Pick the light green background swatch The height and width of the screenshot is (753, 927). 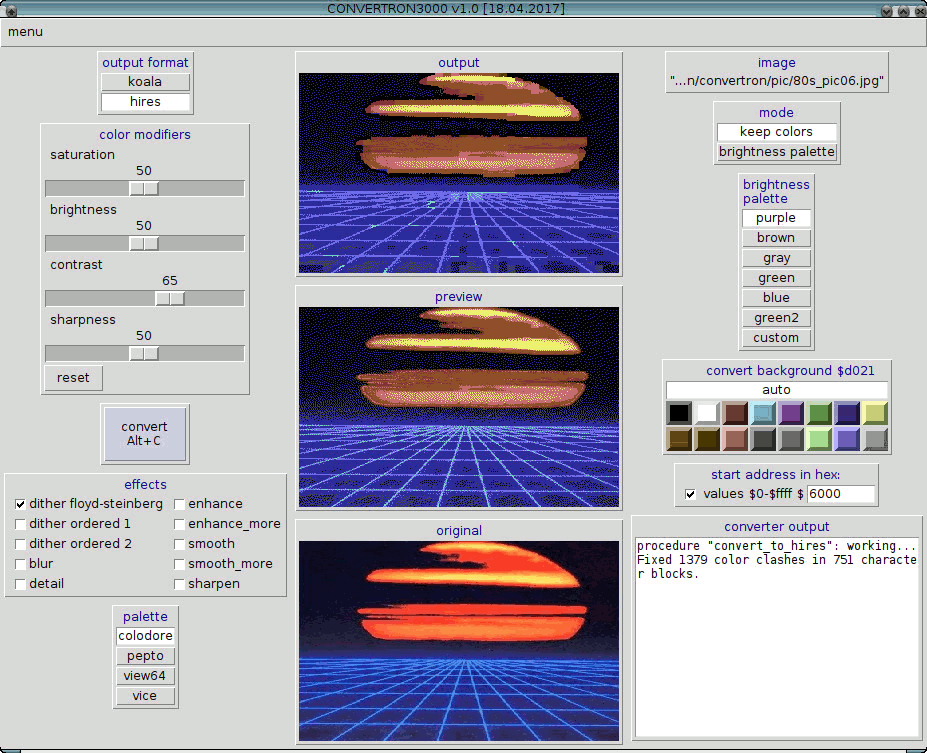pyautogui.click(x=819, y=439)
